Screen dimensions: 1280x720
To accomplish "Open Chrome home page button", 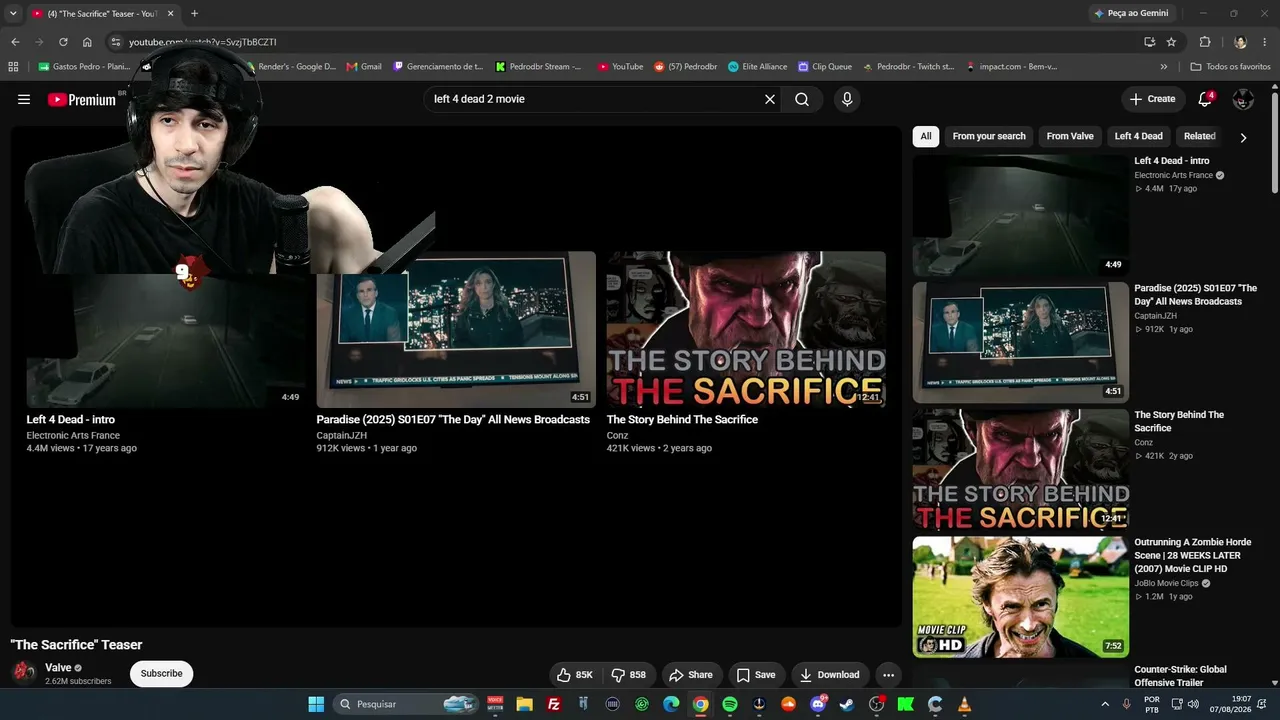I will [x=87, y=42].
